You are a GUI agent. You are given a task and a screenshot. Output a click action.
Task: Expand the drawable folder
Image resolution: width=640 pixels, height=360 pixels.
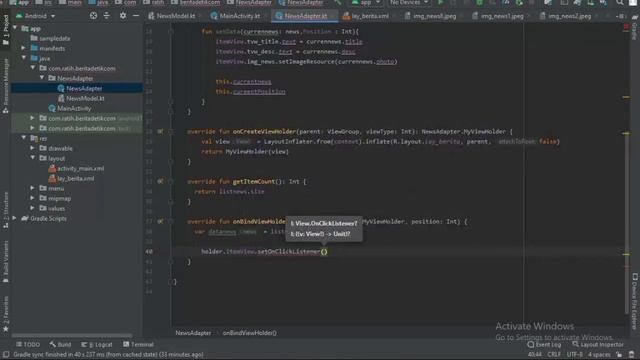click(32, 148)
